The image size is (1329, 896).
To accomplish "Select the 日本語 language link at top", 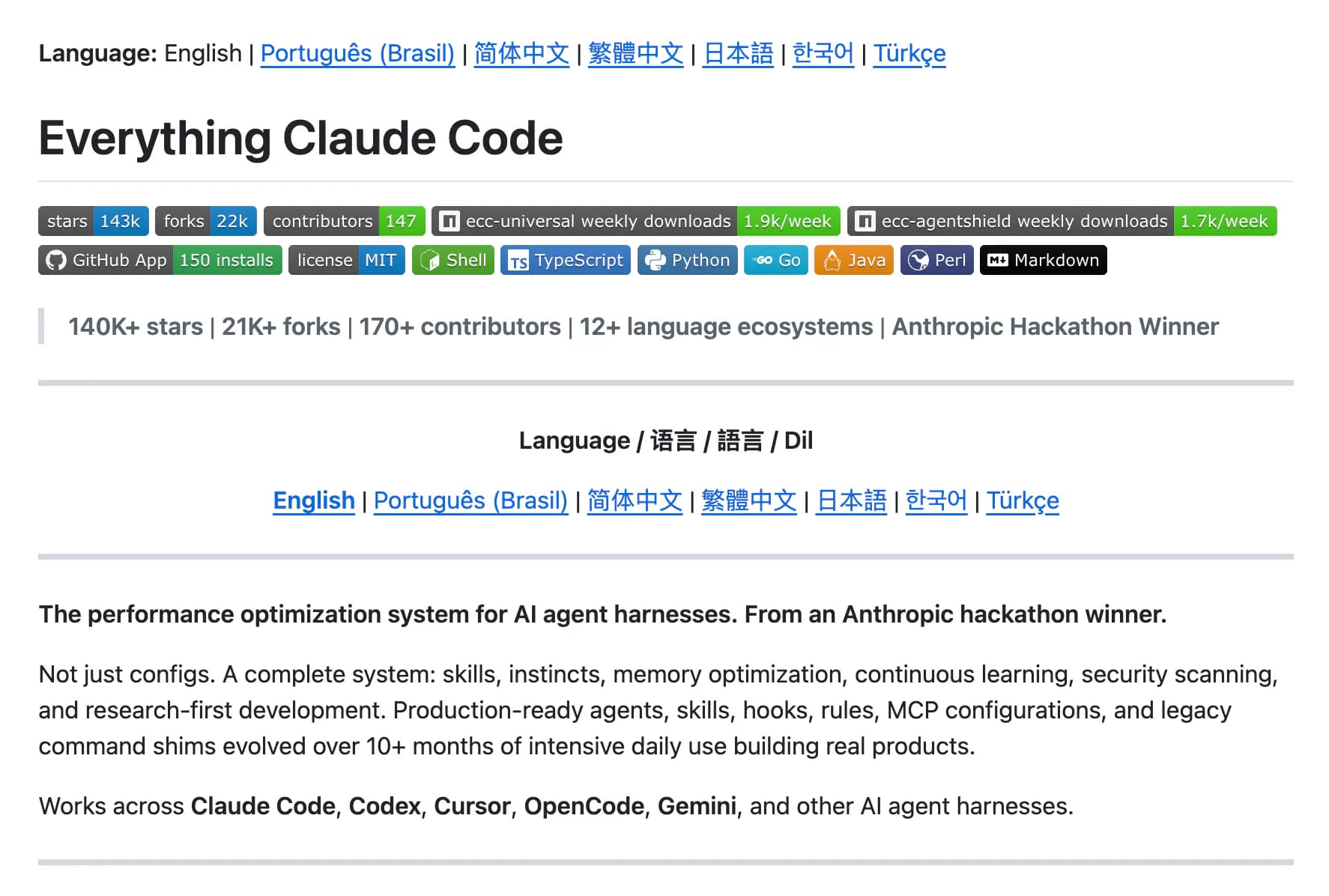I will (737, 53).
